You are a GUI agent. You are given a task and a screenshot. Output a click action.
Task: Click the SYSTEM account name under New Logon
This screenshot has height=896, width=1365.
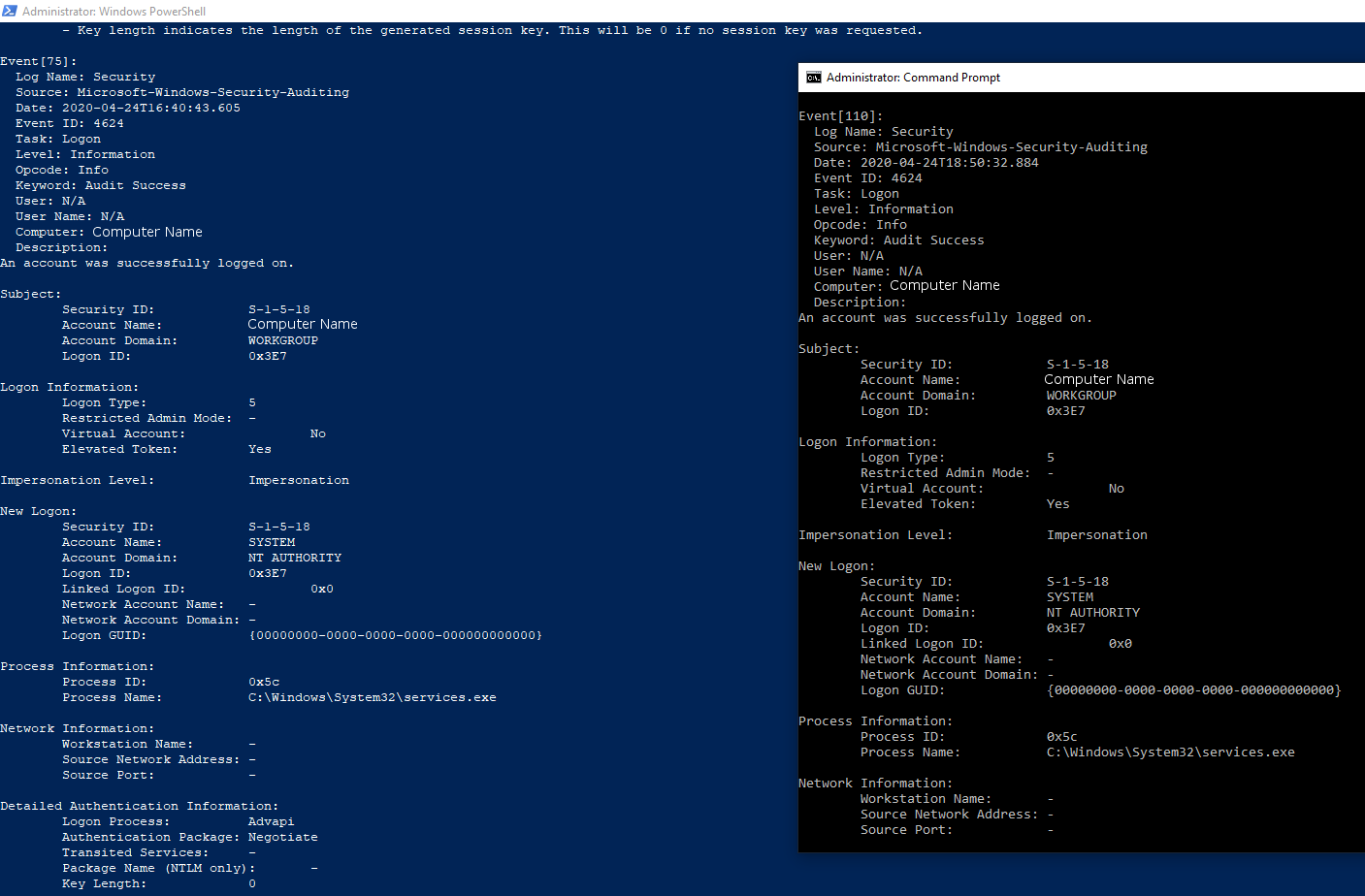pyautogui.click(x=270, y=541)
